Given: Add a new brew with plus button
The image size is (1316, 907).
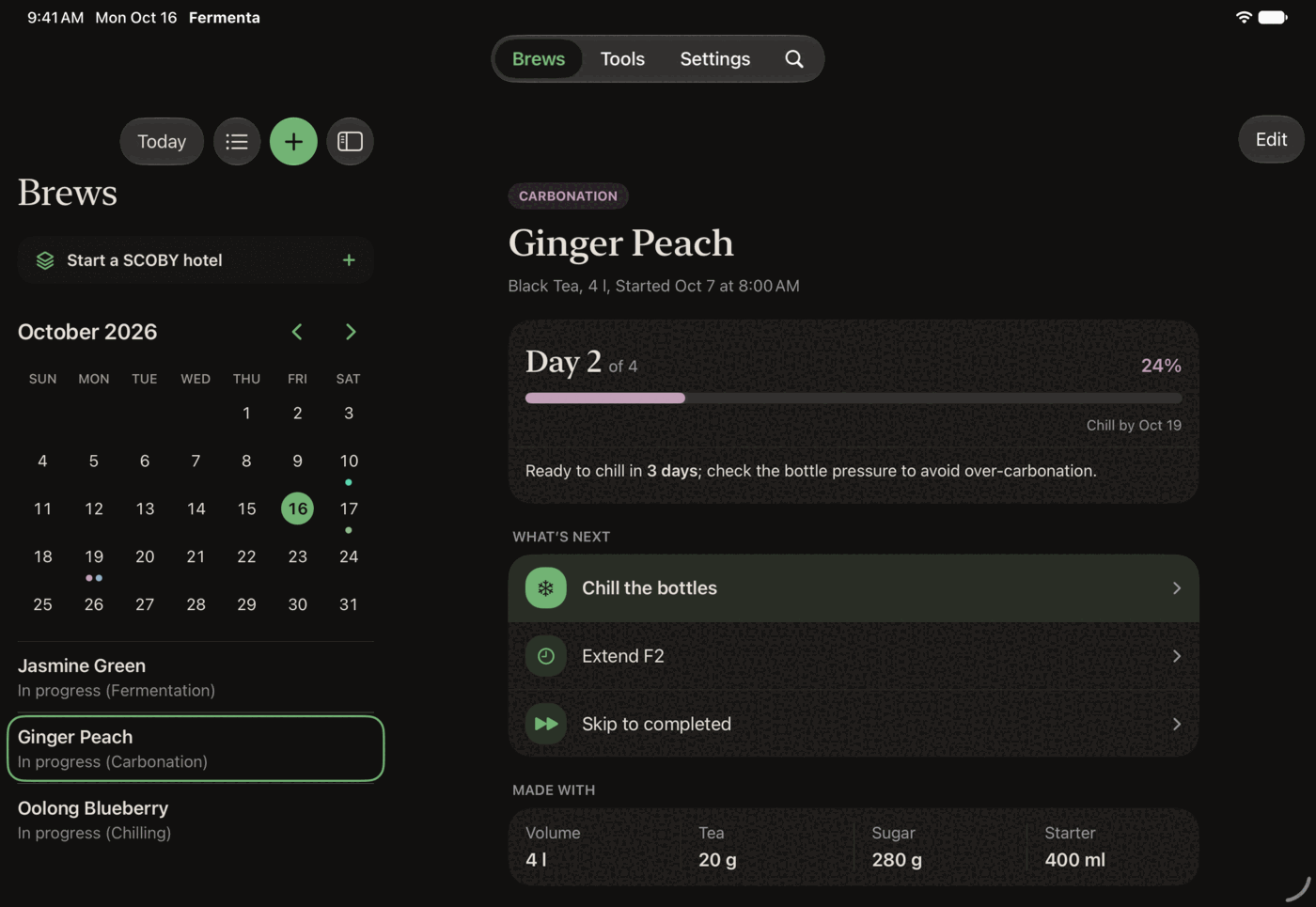Looking at the screenshot, I should coord(293,141).
